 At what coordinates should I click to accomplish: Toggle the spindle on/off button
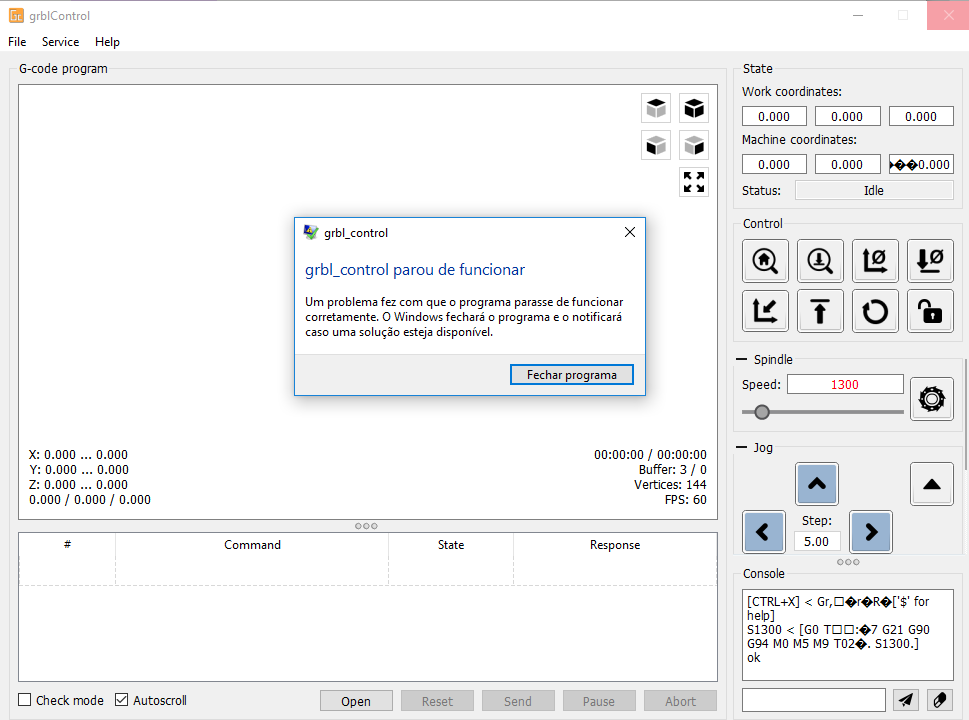pos(931,398)
